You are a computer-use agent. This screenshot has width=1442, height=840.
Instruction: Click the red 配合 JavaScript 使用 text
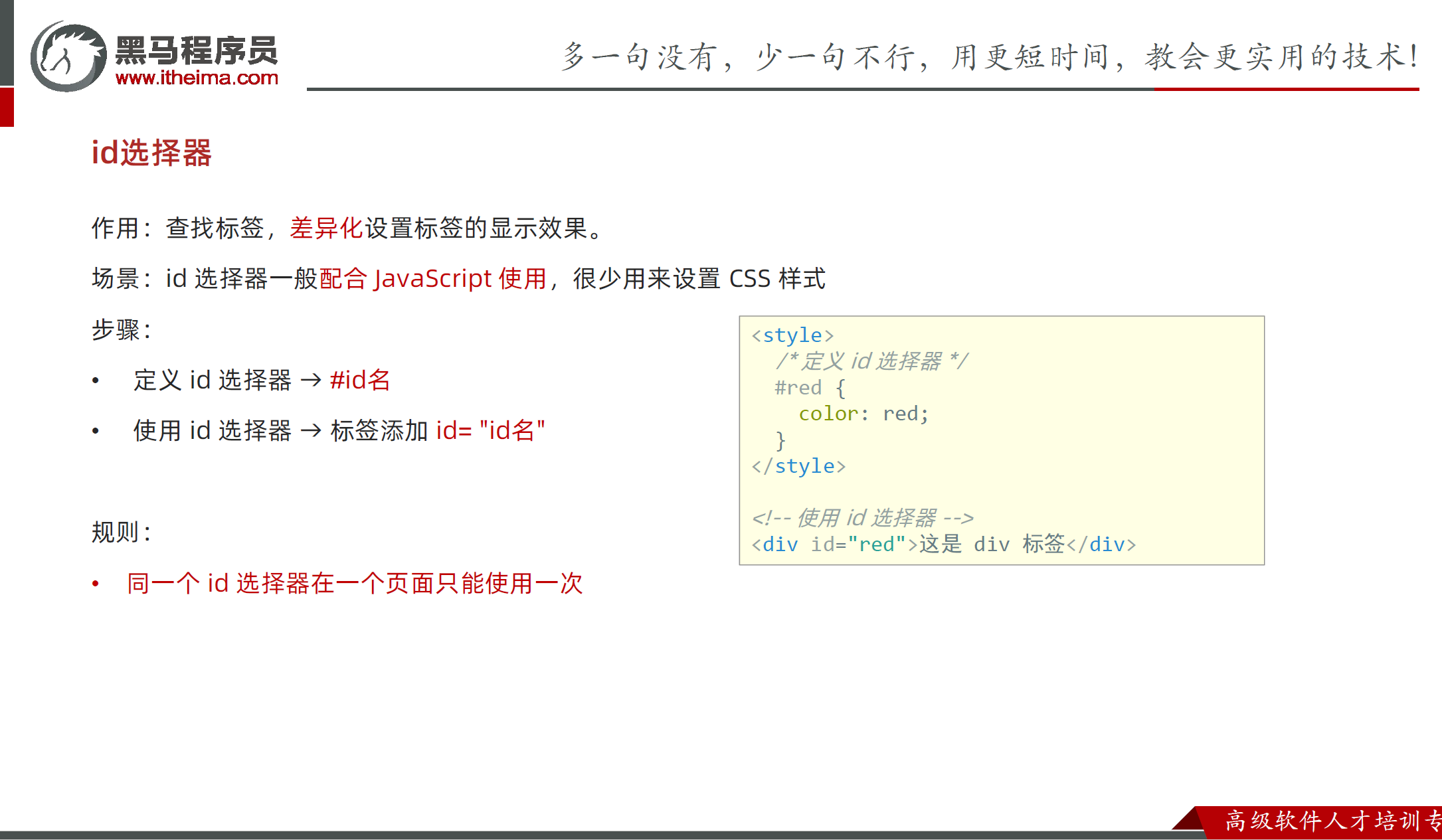433,279
